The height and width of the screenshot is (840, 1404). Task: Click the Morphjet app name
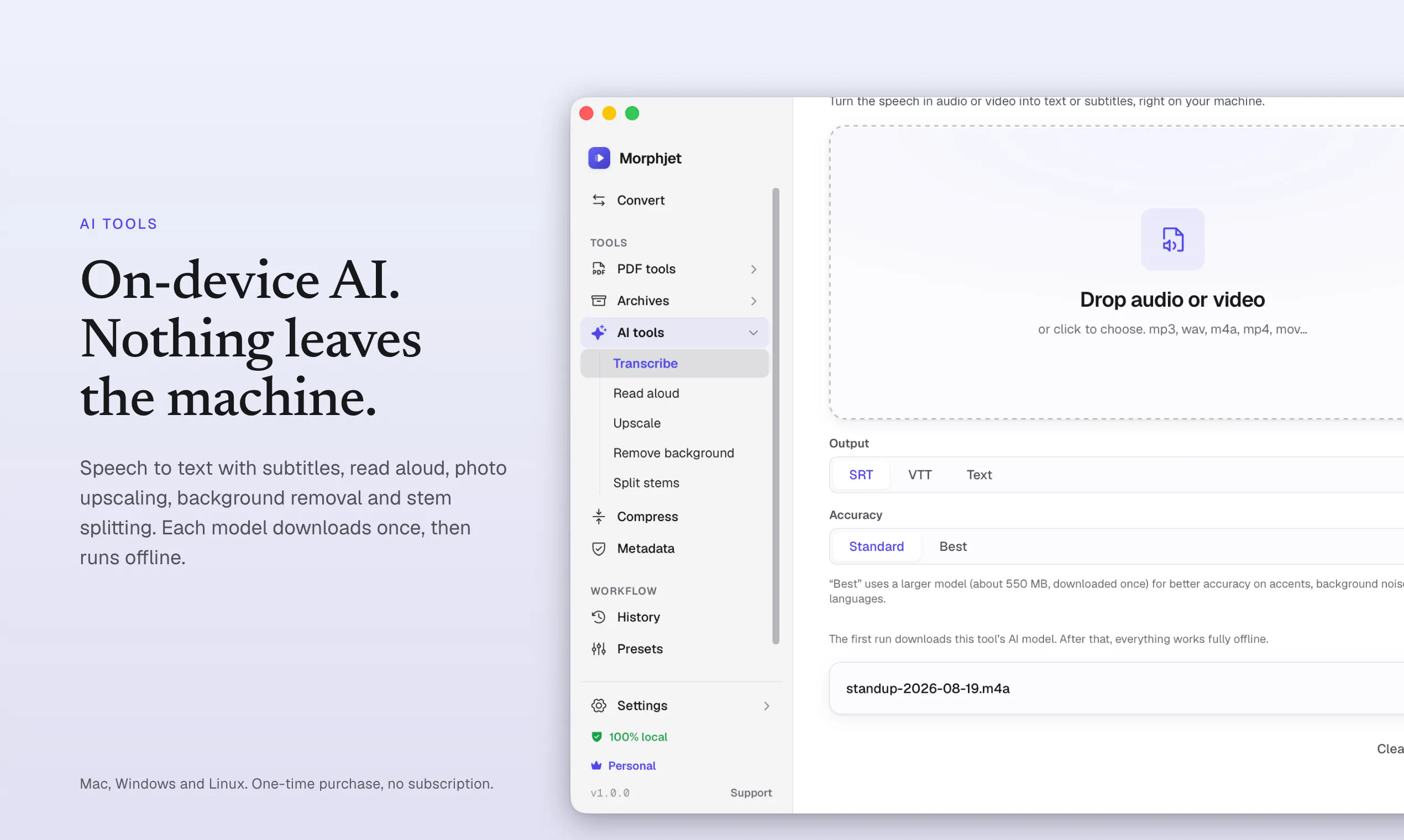[651, 159]
